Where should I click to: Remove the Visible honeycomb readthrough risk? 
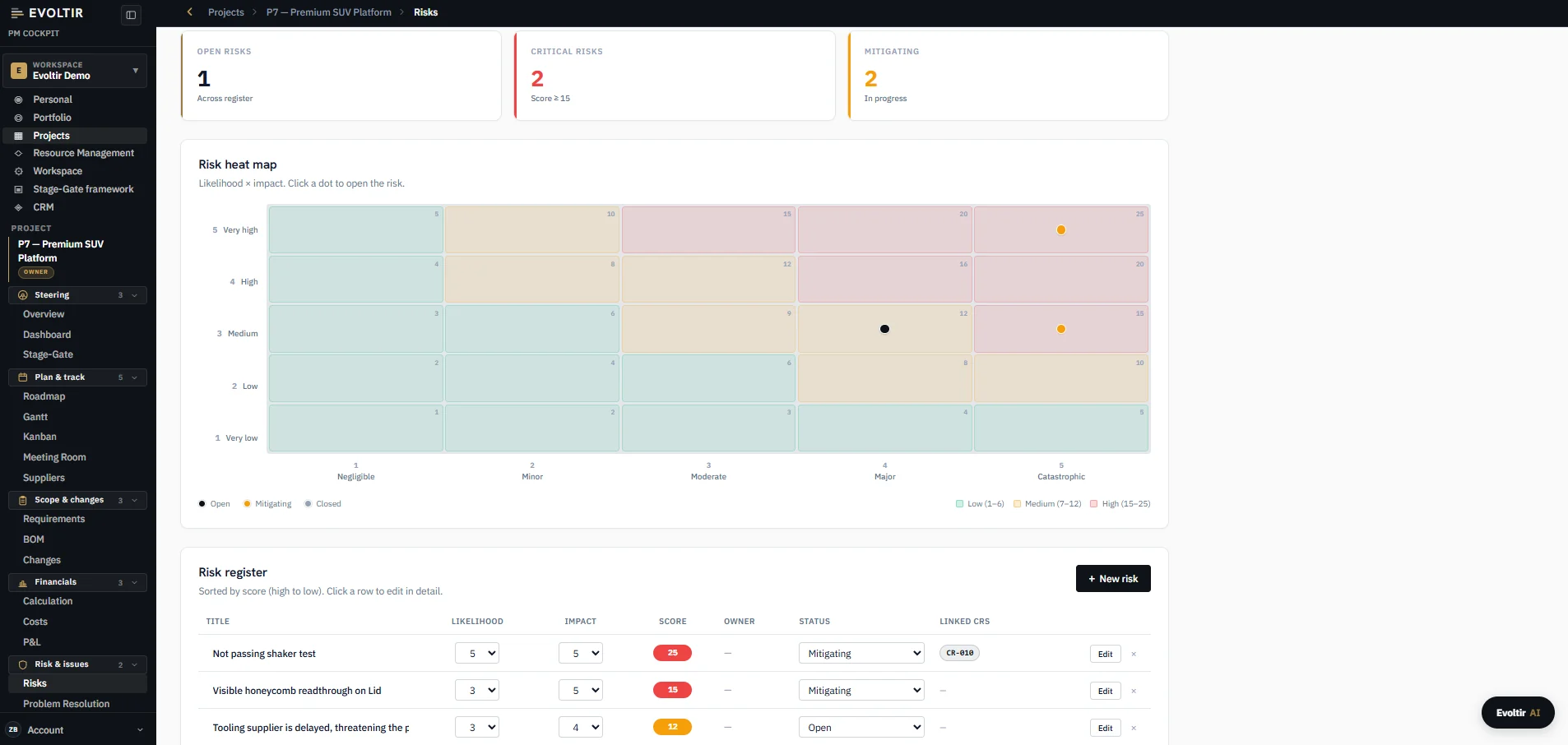pyautogui.click(x=1134, y=691)
